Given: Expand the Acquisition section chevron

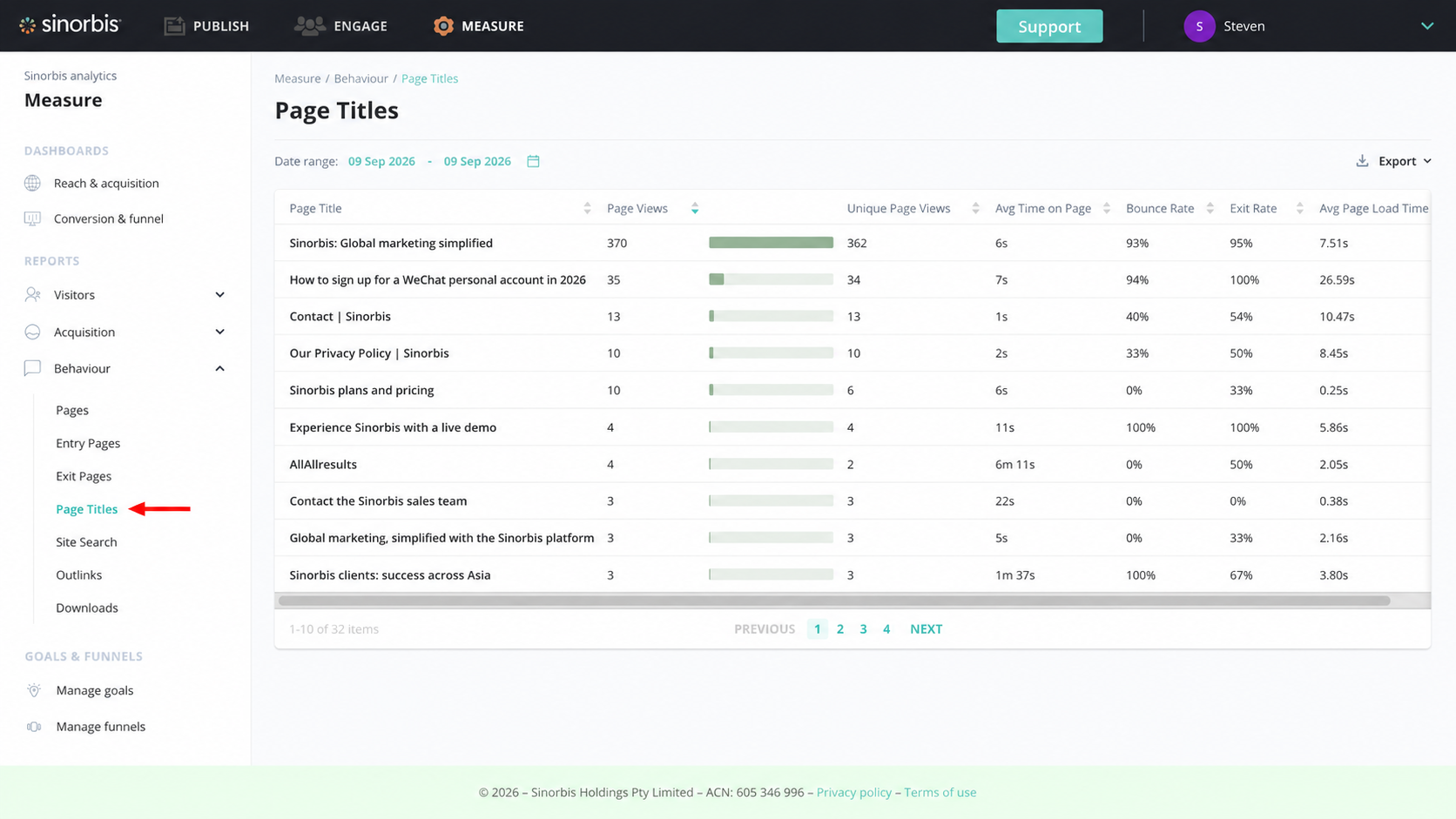Looking at the screenshot, I should (x=219, y=332).
